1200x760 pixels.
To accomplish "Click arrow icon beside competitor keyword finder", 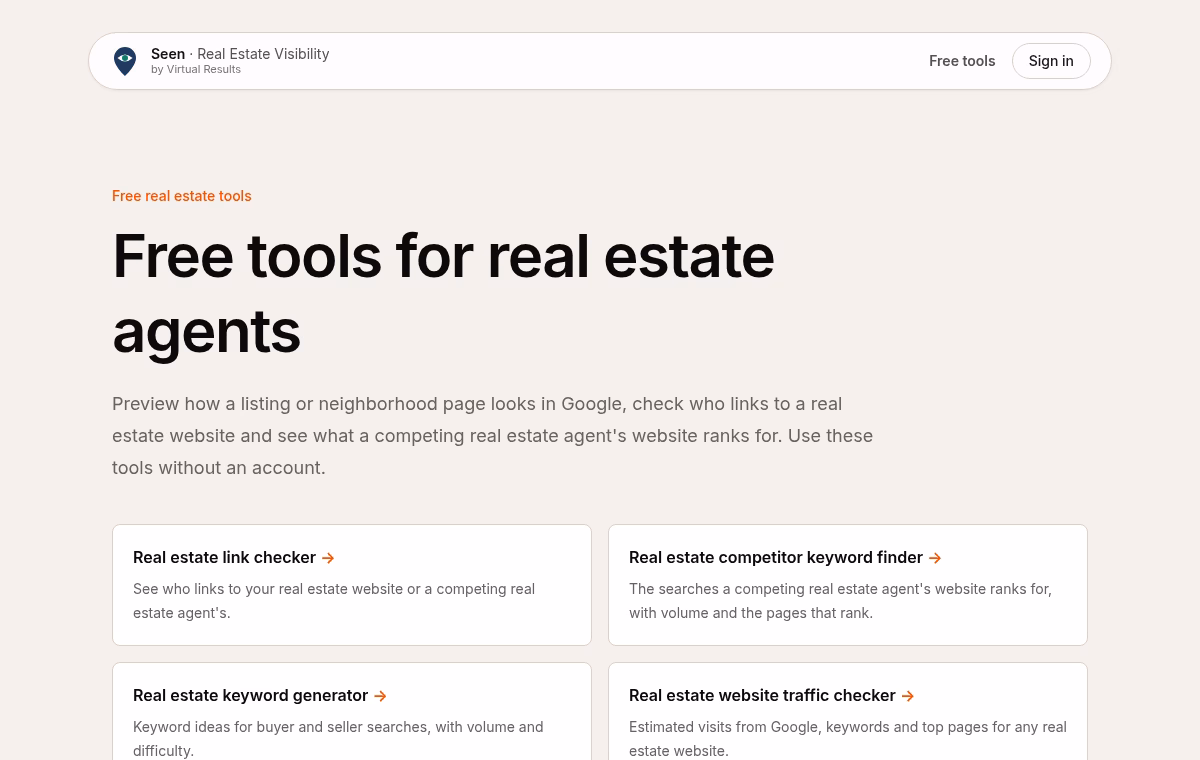I will coord(935,558).
